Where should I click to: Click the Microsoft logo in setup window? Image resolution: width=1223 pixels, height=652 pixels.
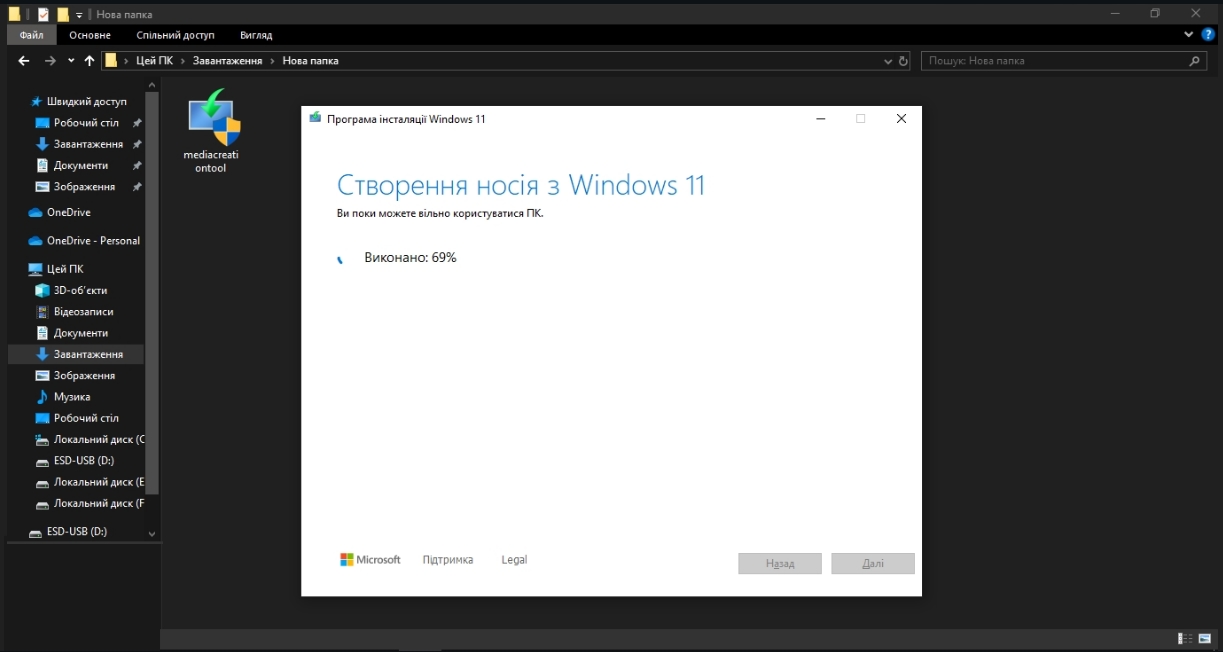pyautogui.click(x=370, y=560)
